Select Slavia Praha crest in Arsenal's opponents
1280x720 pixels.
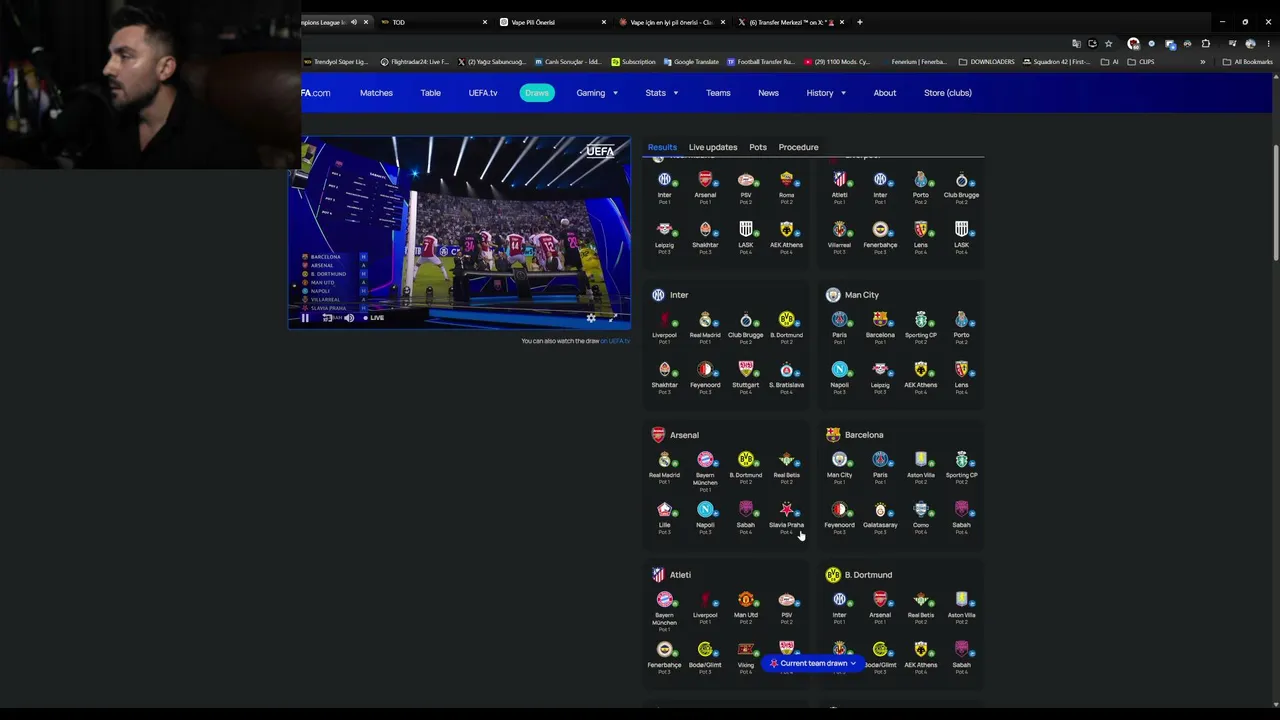click(x=786, y=510)
